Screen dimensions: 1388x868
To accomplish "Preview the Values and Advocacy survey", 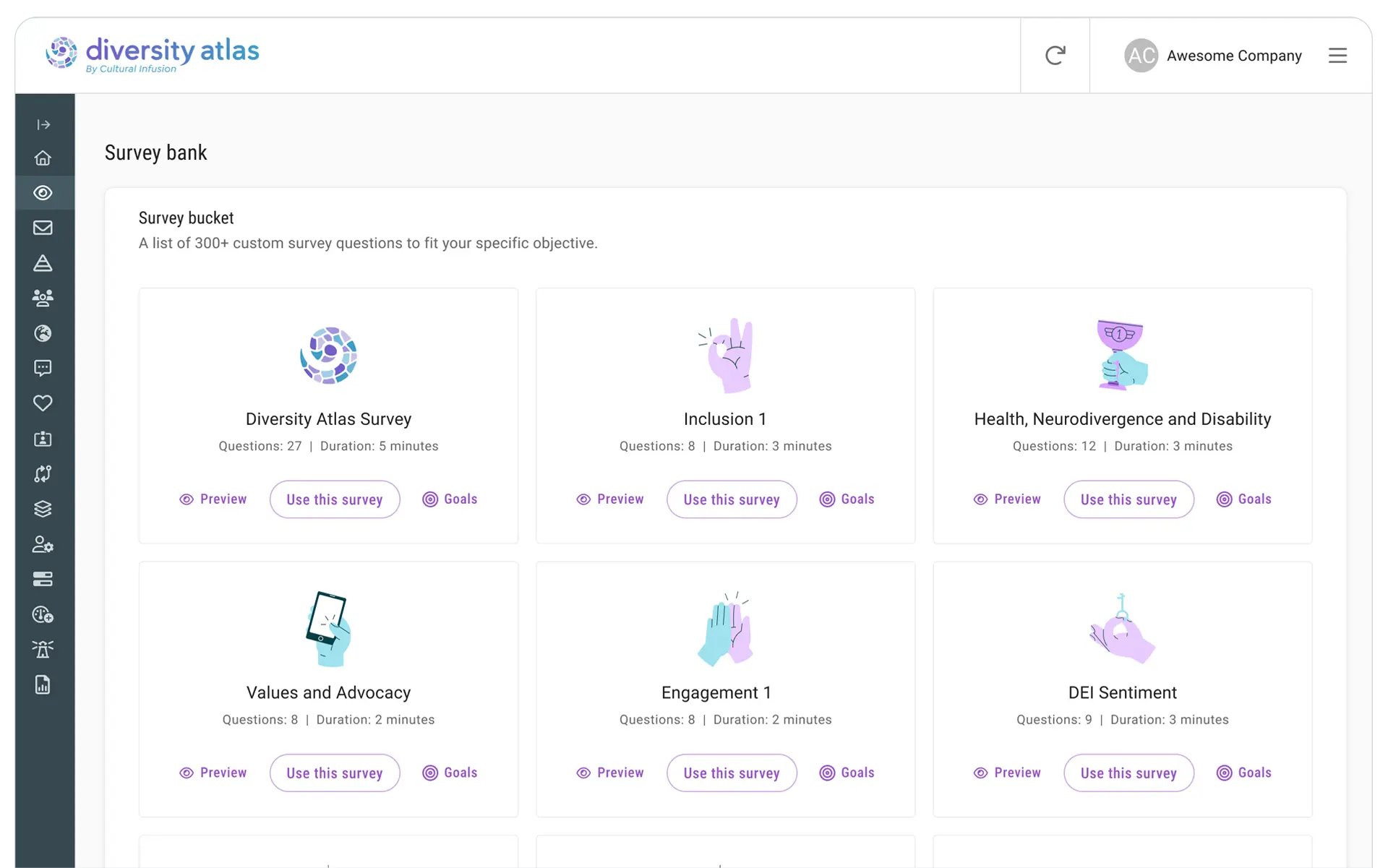I will click(213, 773).
